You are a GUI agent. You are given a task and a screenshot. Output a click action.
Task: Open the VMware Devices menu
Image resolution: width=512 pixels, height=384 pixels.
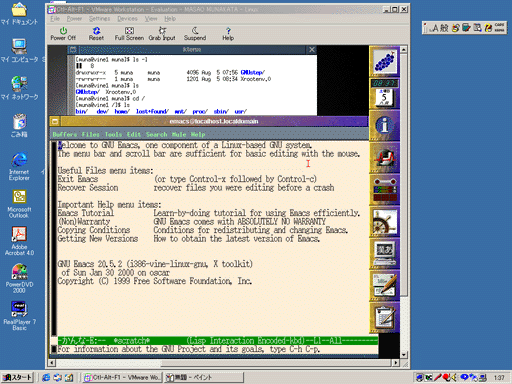click(127, 19)
